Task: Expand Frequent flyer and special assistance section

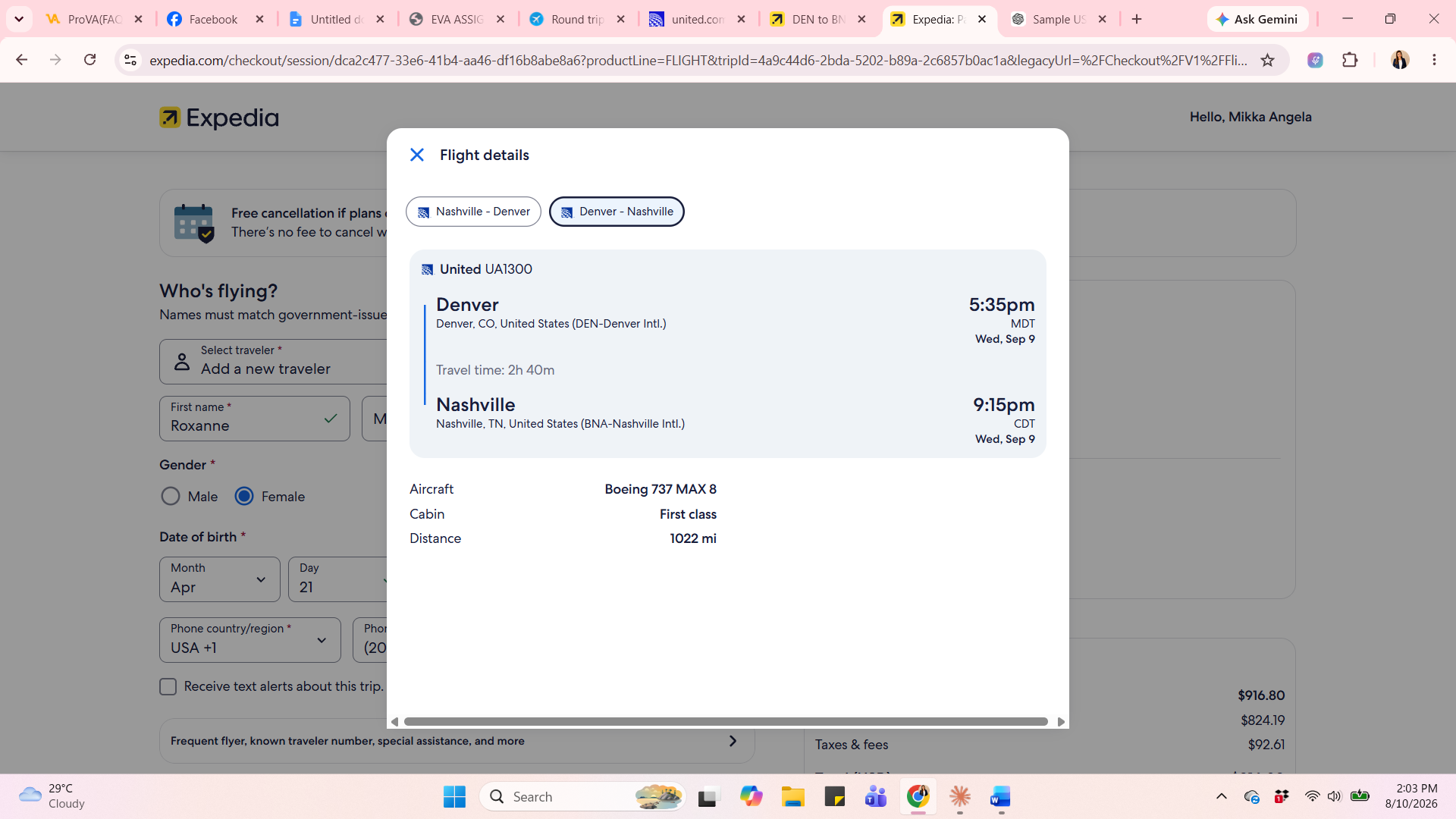Action: pos(457,741)
